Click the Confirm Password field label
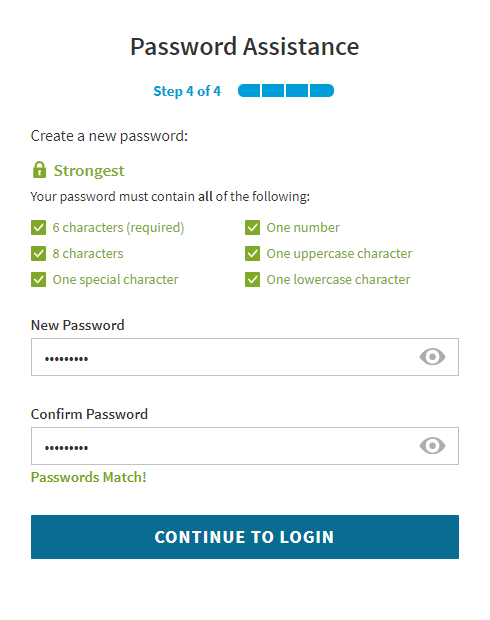The image size is (490, 620). [89, 414]
